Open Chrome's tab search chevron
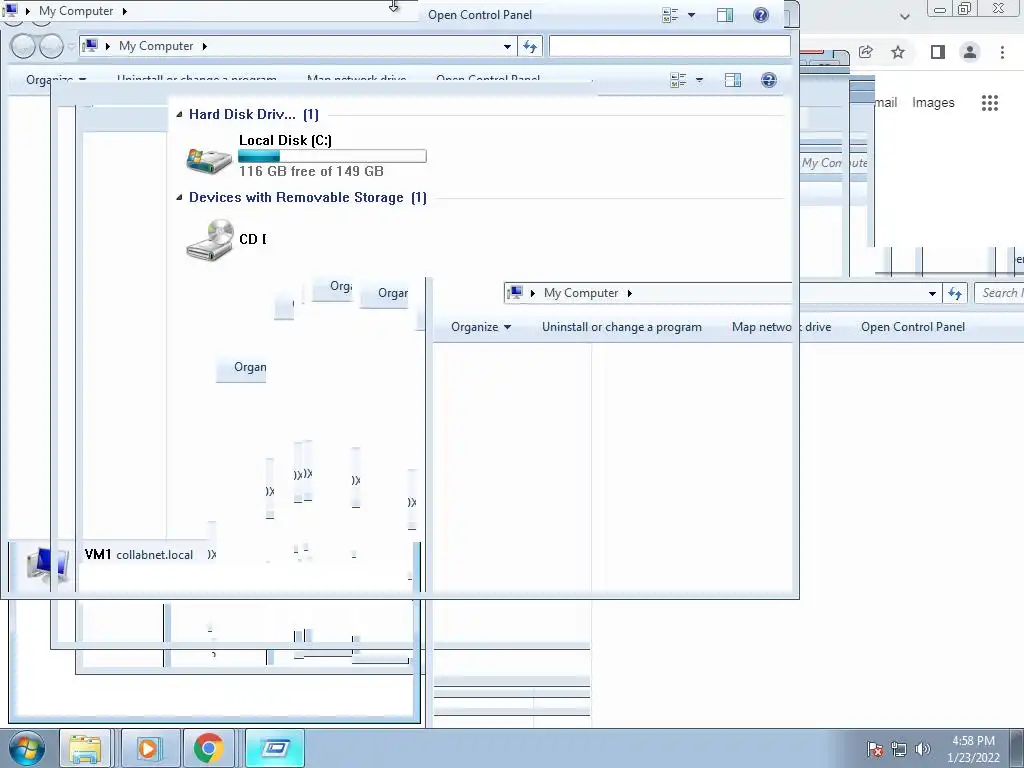The width and height of the screenshot is (1024, 768). [904, 16]
